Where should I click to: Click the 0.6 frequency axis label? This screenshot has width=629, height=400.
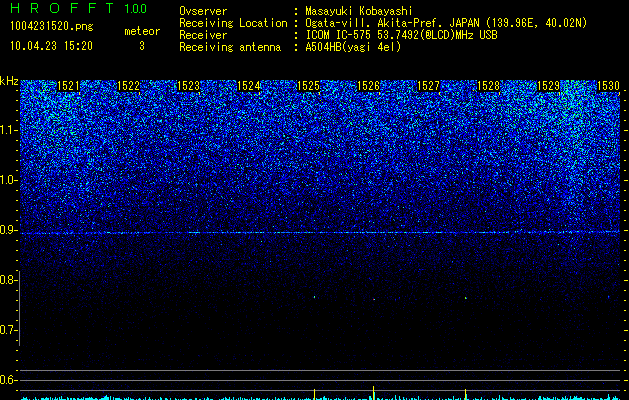coord(8,380)
